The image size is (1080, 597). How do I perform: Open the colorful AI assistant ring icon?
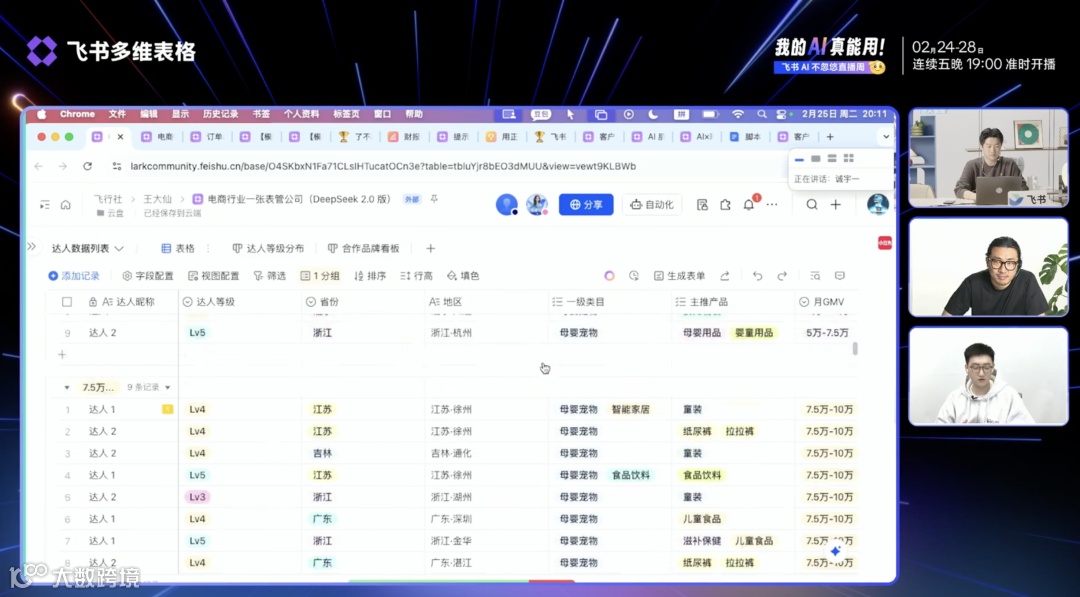[610, 275]
